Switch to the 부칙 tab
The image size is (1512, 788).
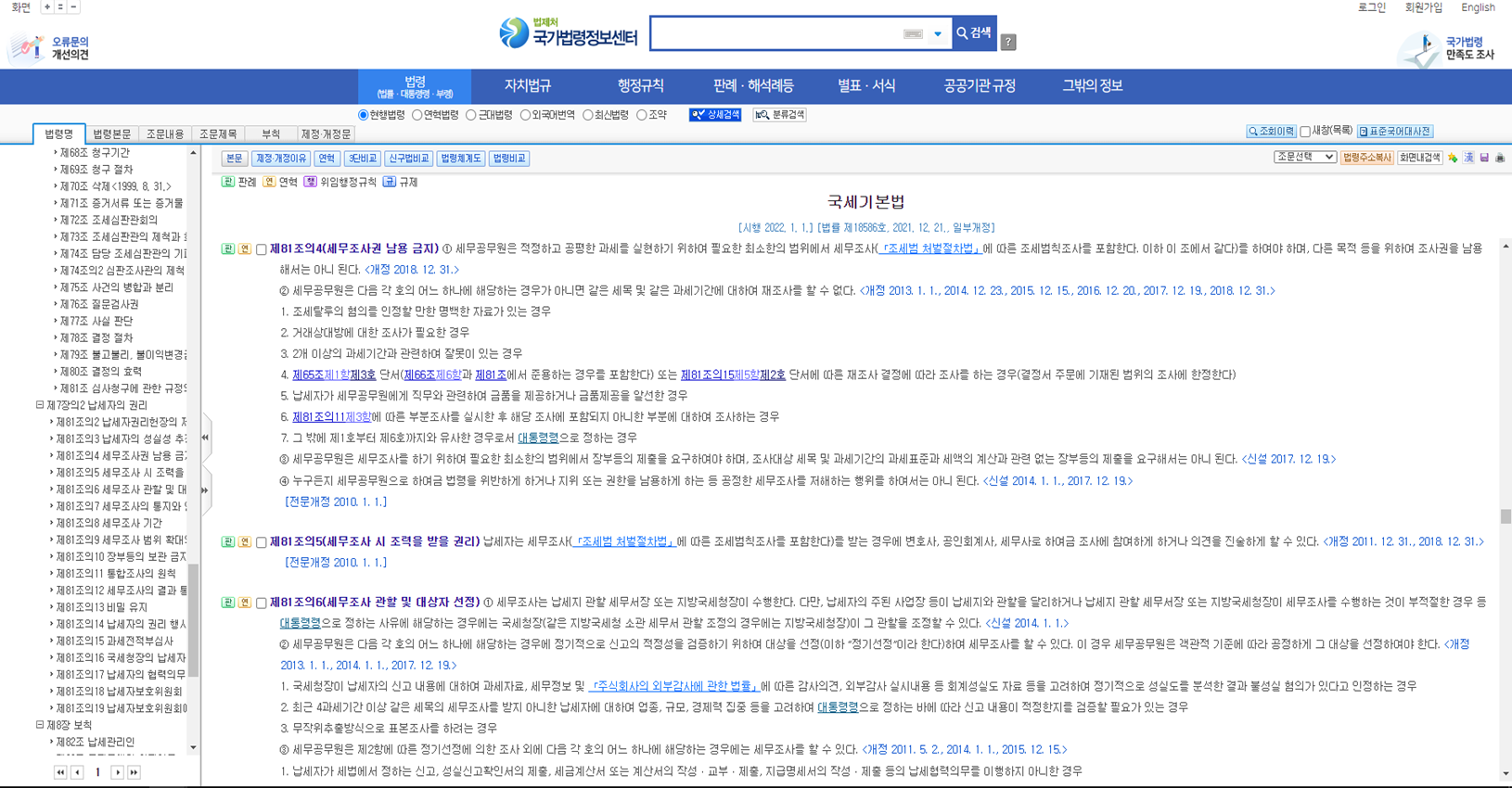click(271, 134)
